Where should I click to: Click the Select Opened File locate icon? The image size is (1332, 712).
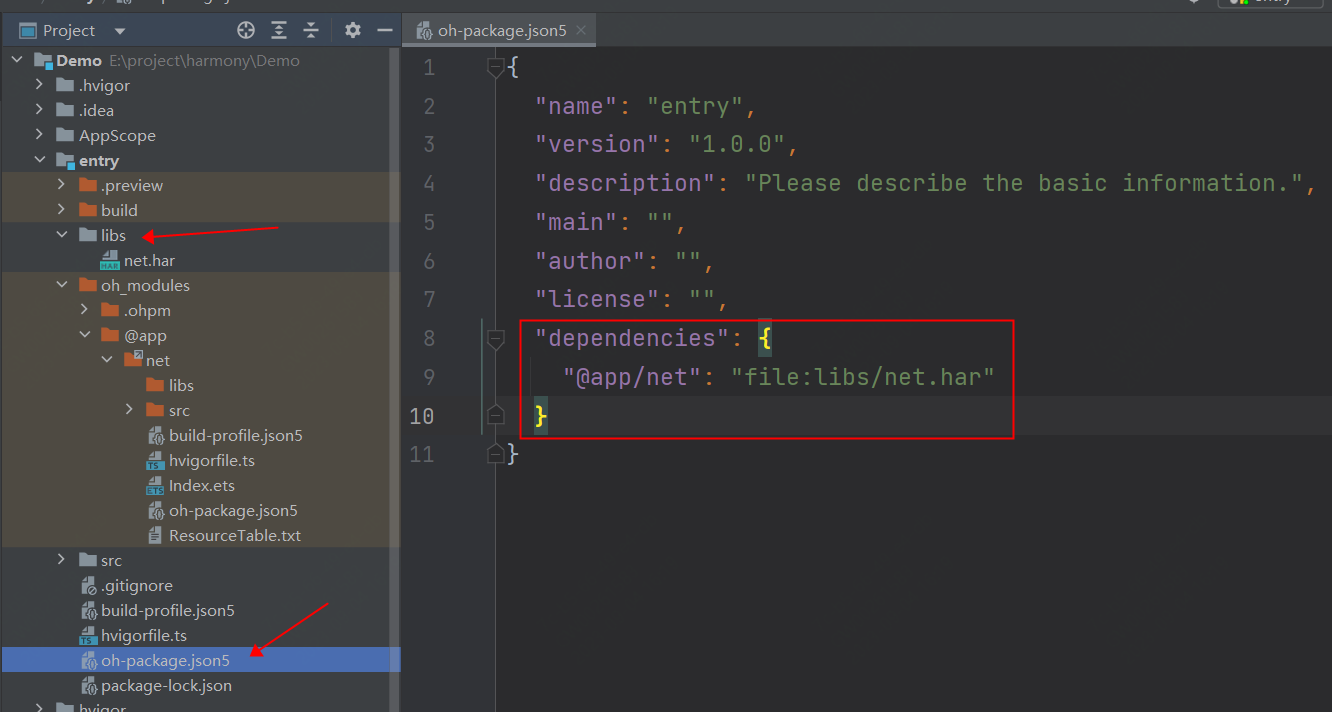246,30
